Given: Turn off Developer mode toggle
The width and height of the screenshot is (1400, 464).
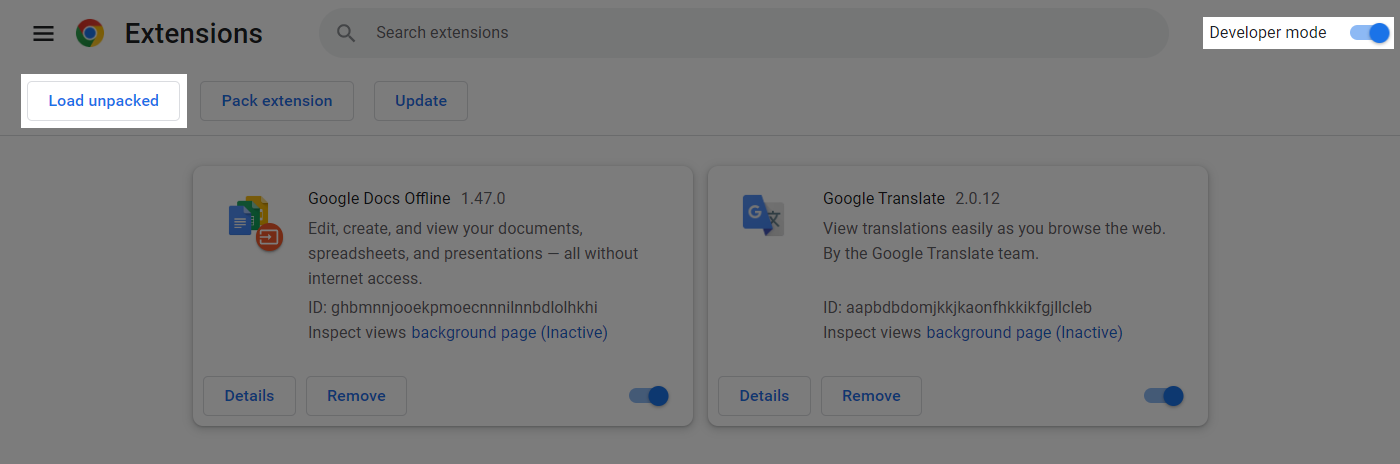Looking at the screenshot, I should (1369, 33).
